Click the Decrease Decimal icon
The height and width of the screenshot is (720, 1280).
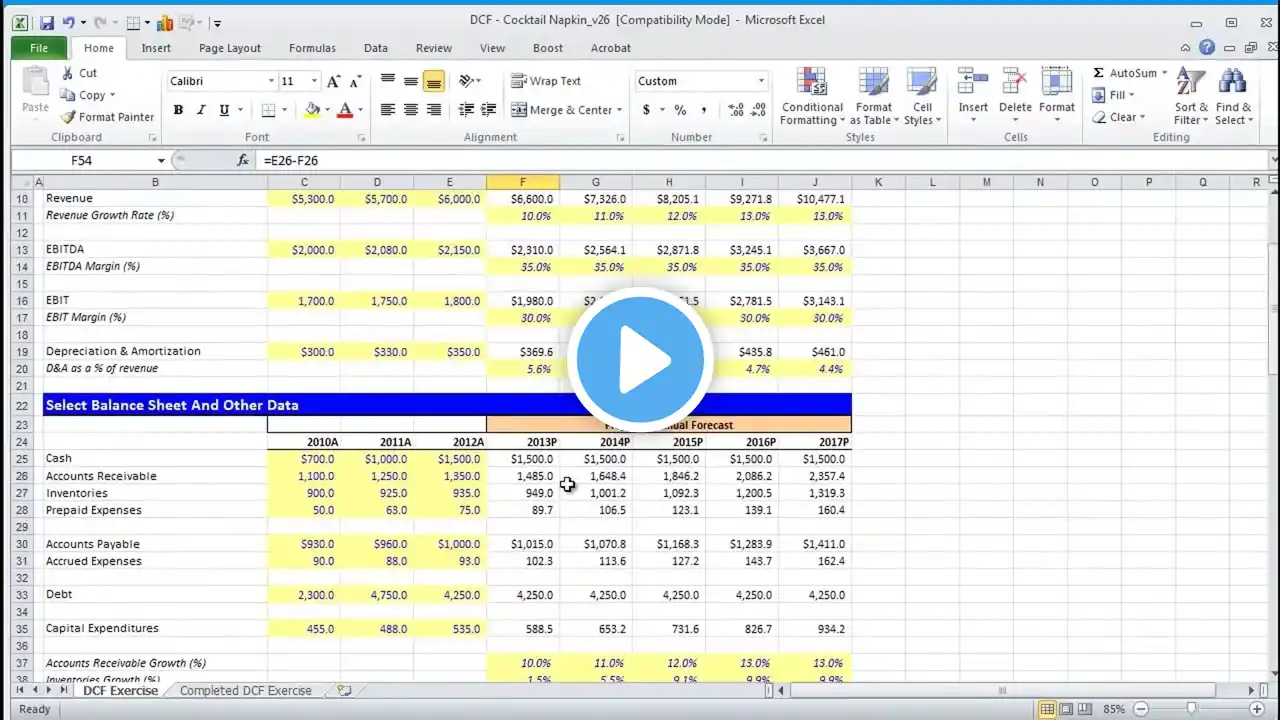[x=759, y=110]
